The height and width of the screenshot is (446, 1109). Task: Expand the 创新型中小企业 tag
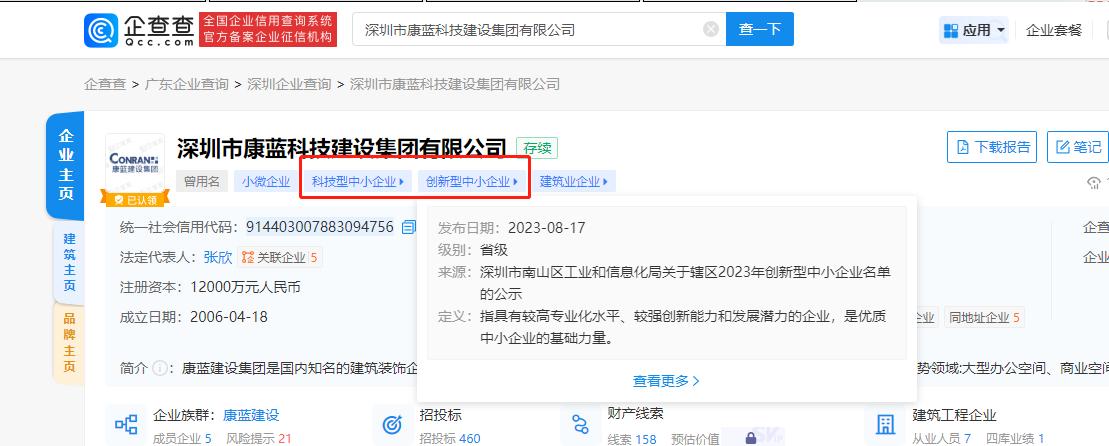tap(472, 182)
